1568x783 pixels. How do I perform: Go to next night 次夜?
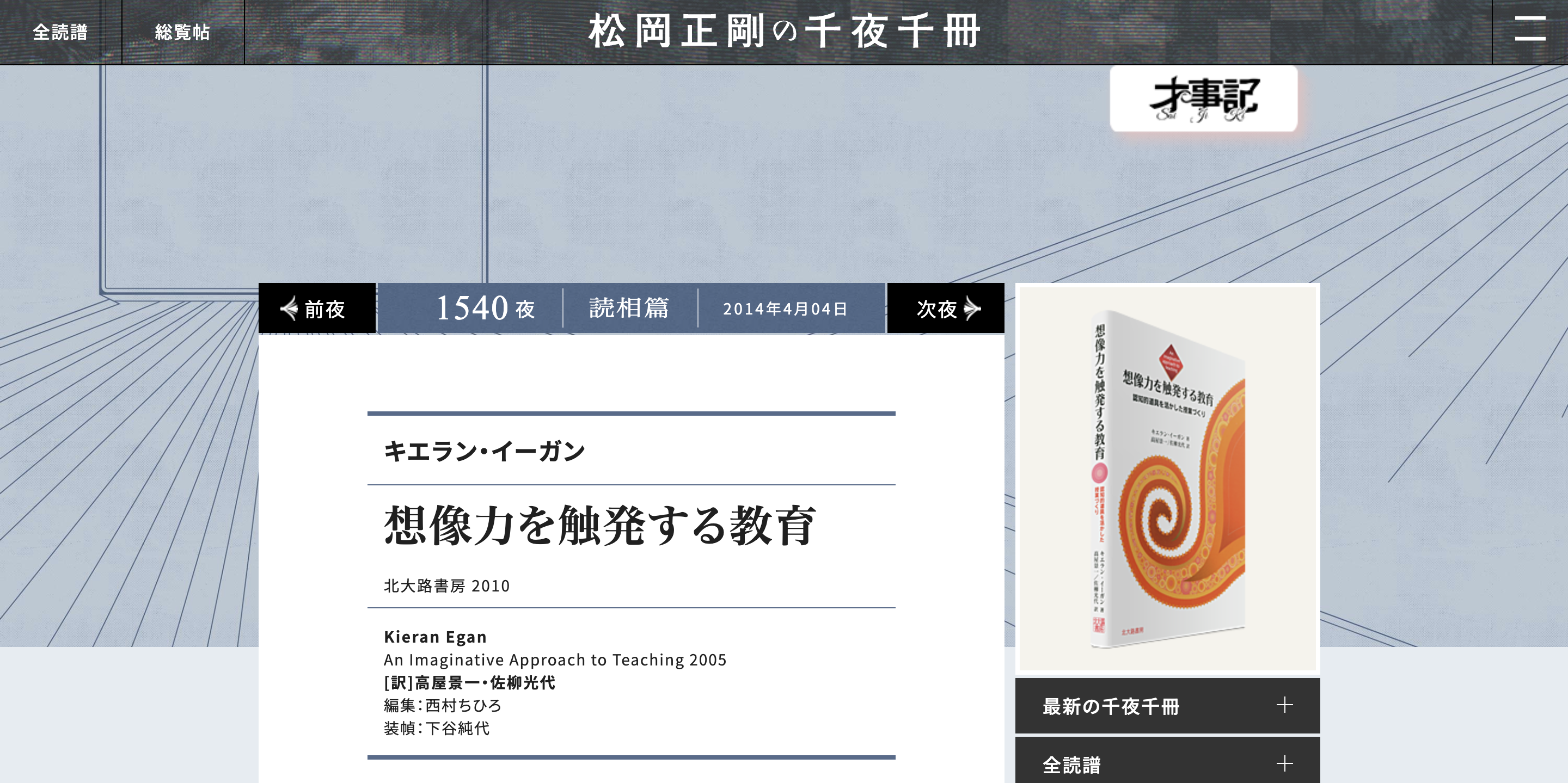pos(936,309)
